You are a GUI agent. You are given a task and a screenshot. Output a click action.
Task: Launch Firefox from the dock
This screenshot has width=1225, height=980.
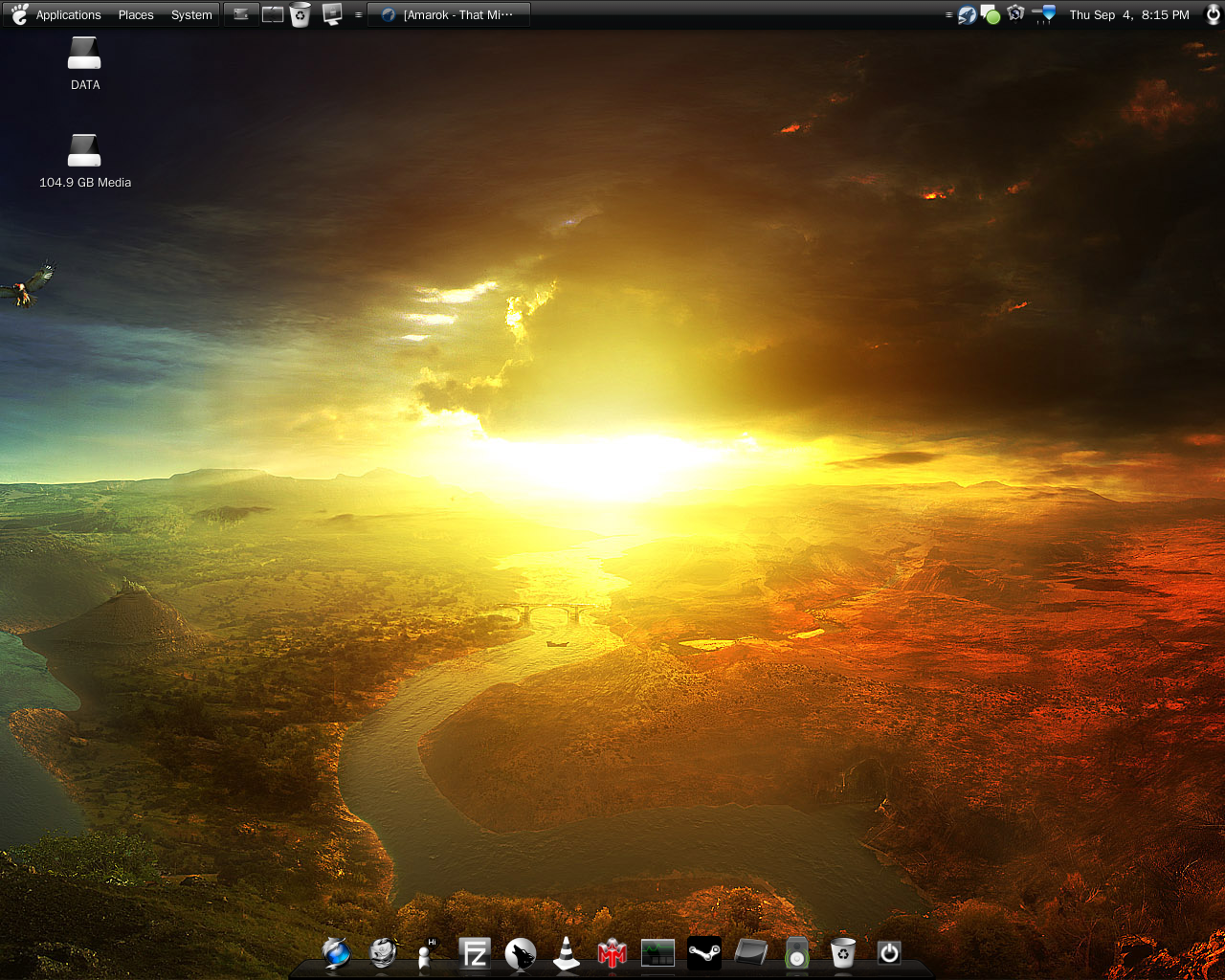point(336,952)
